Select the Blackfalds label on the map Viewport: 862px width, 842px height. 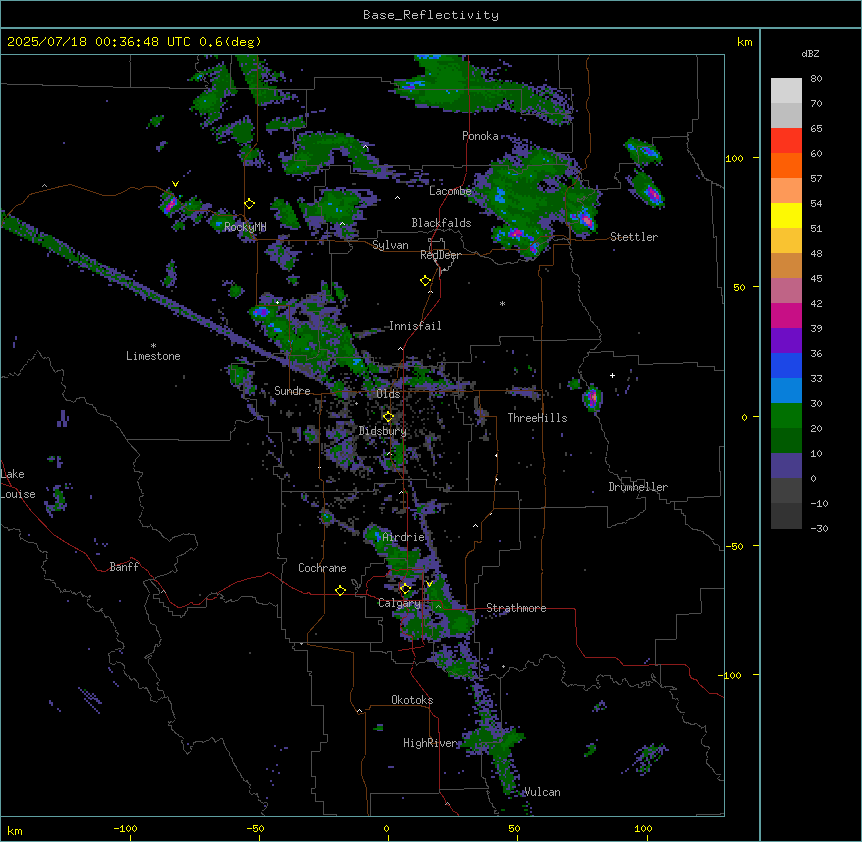[441, 223]
